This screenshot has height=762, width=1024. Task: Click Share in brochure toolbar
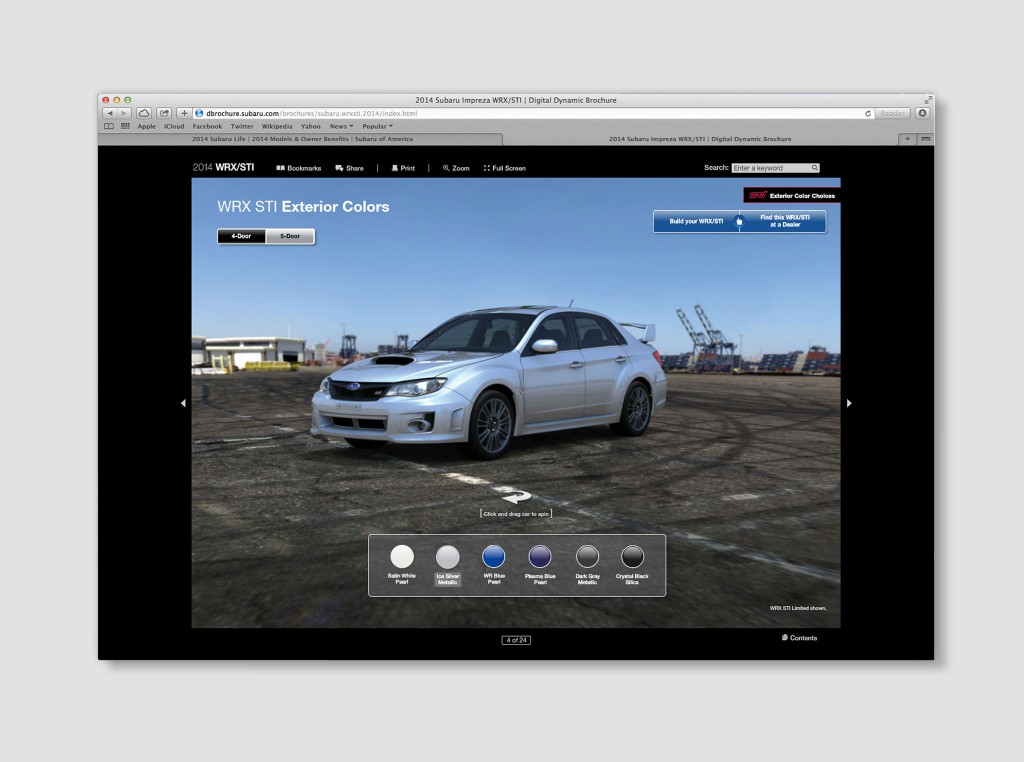point(349,168)
